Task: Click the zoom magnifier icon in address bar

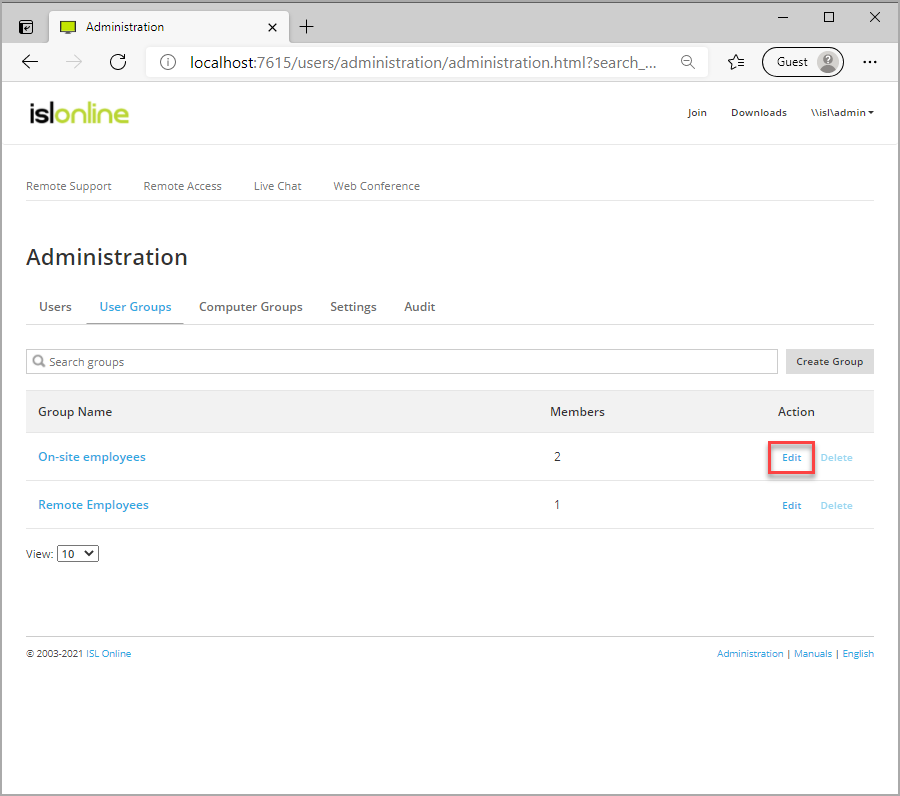Action: coord(688,62)
